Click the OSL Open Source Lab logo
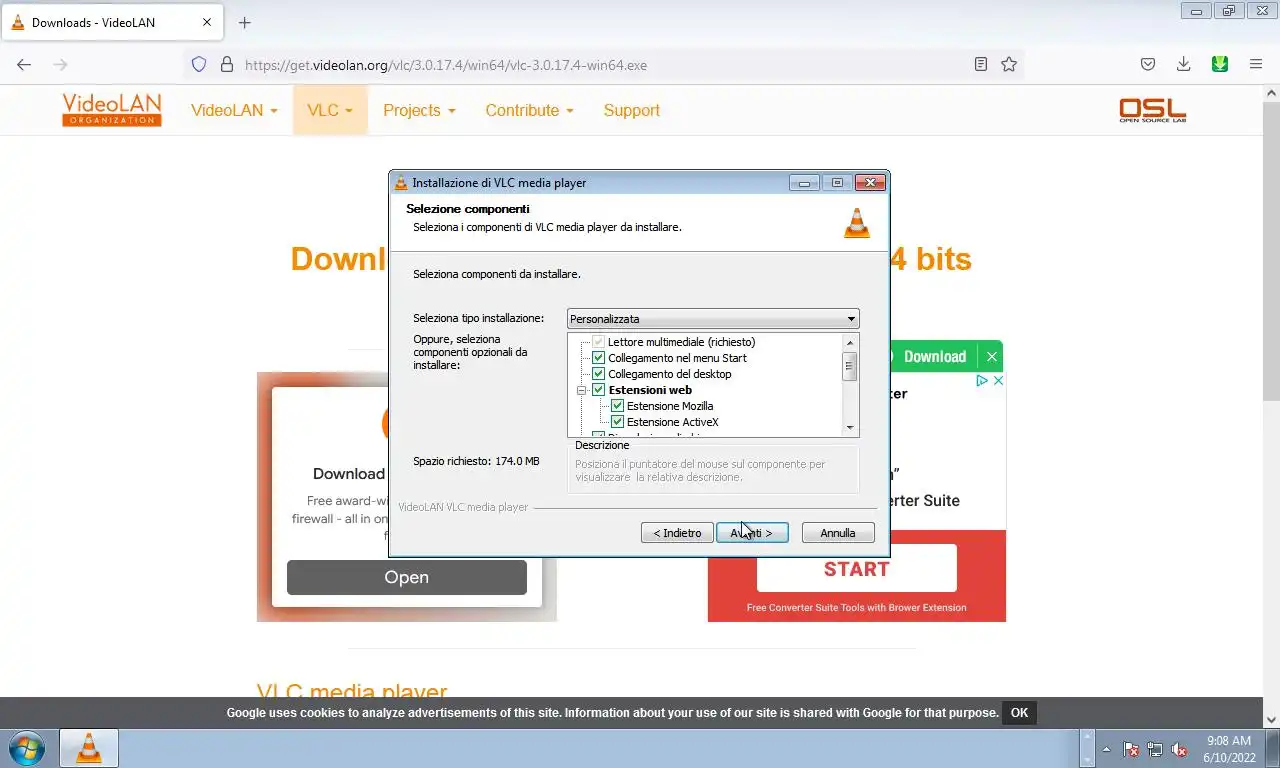The height and width of the screenshot is (768, 1280). (x=1152, y=110)
